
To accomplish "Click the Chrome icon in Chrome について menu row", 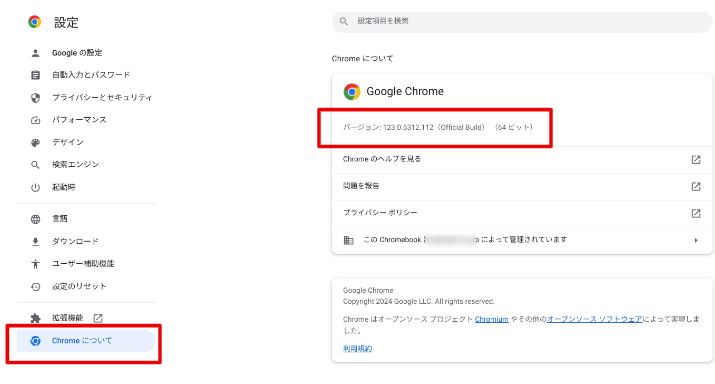I will point(35,341).
